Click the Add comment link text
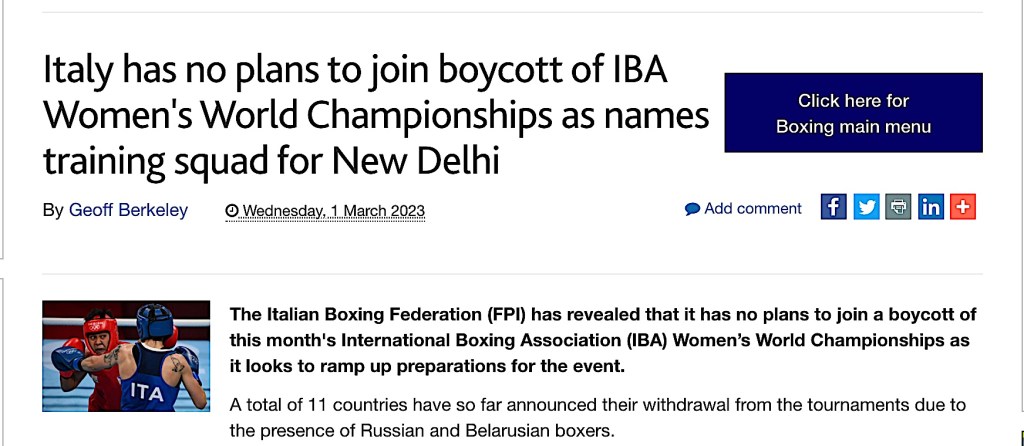 [x=753, y=208]
